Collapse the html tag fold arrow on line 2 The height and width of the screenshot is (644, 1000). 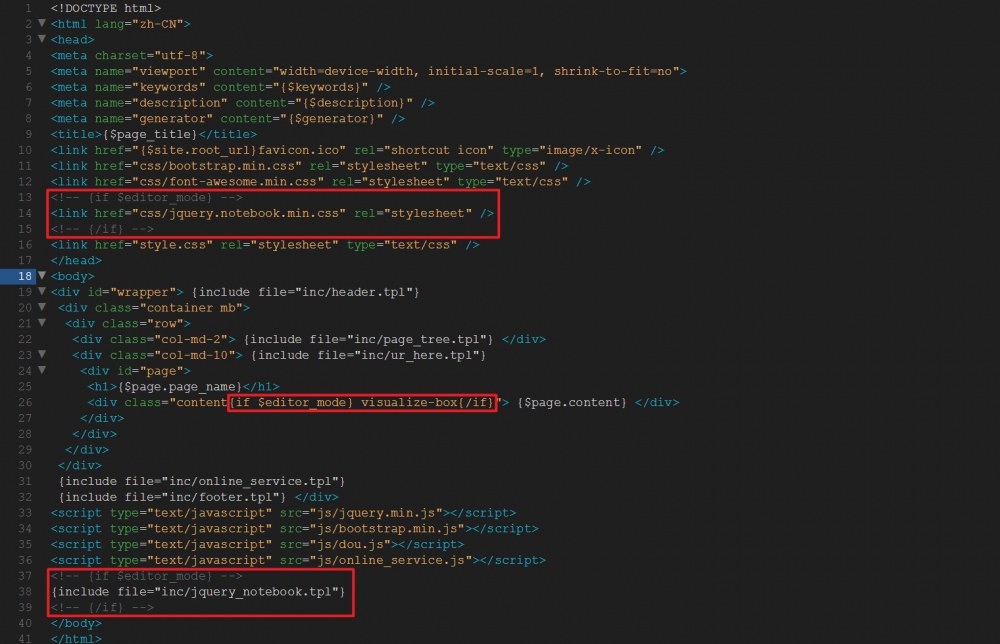click(42, 24)
